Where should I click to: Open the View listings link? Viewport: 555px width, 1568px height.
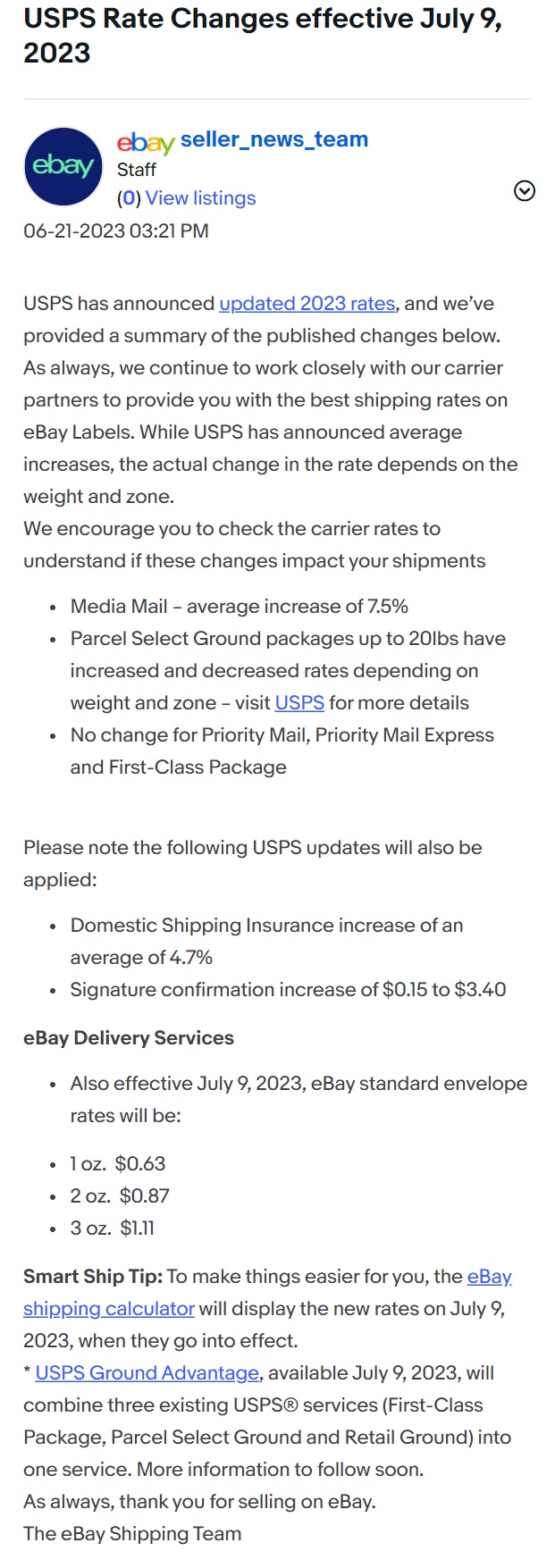click(x=201, y=198)
